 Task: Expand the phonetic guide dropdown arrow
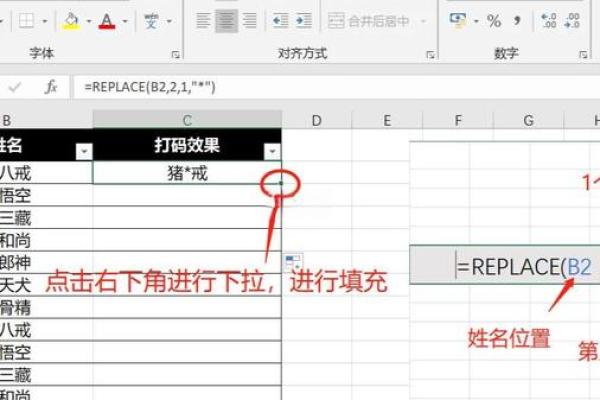click(x=169, y=21)
